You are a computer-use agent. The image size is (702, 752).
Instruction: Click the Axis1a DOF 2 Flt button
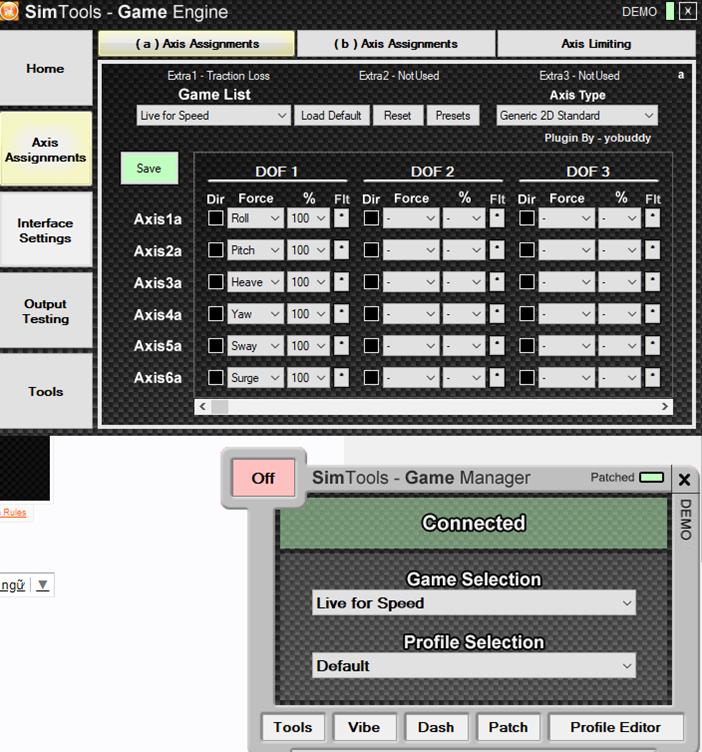[x=497, y=218]
